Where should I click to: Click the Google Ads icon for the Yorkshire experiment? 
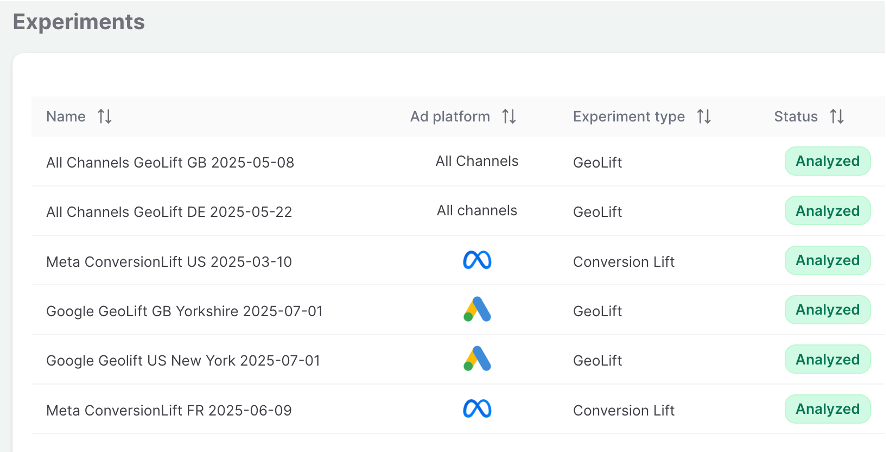[477, 310]
